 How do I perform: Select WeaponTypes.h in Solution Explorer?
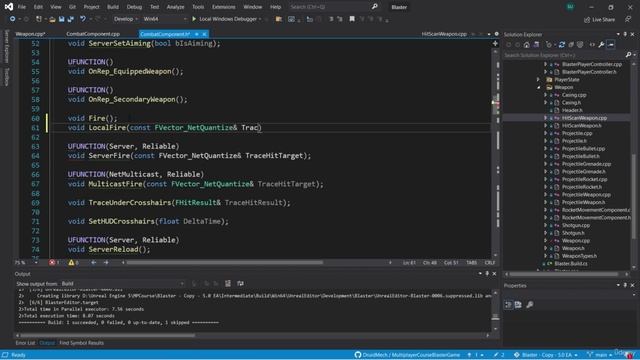pyautogui.click(x=579, y=256)
